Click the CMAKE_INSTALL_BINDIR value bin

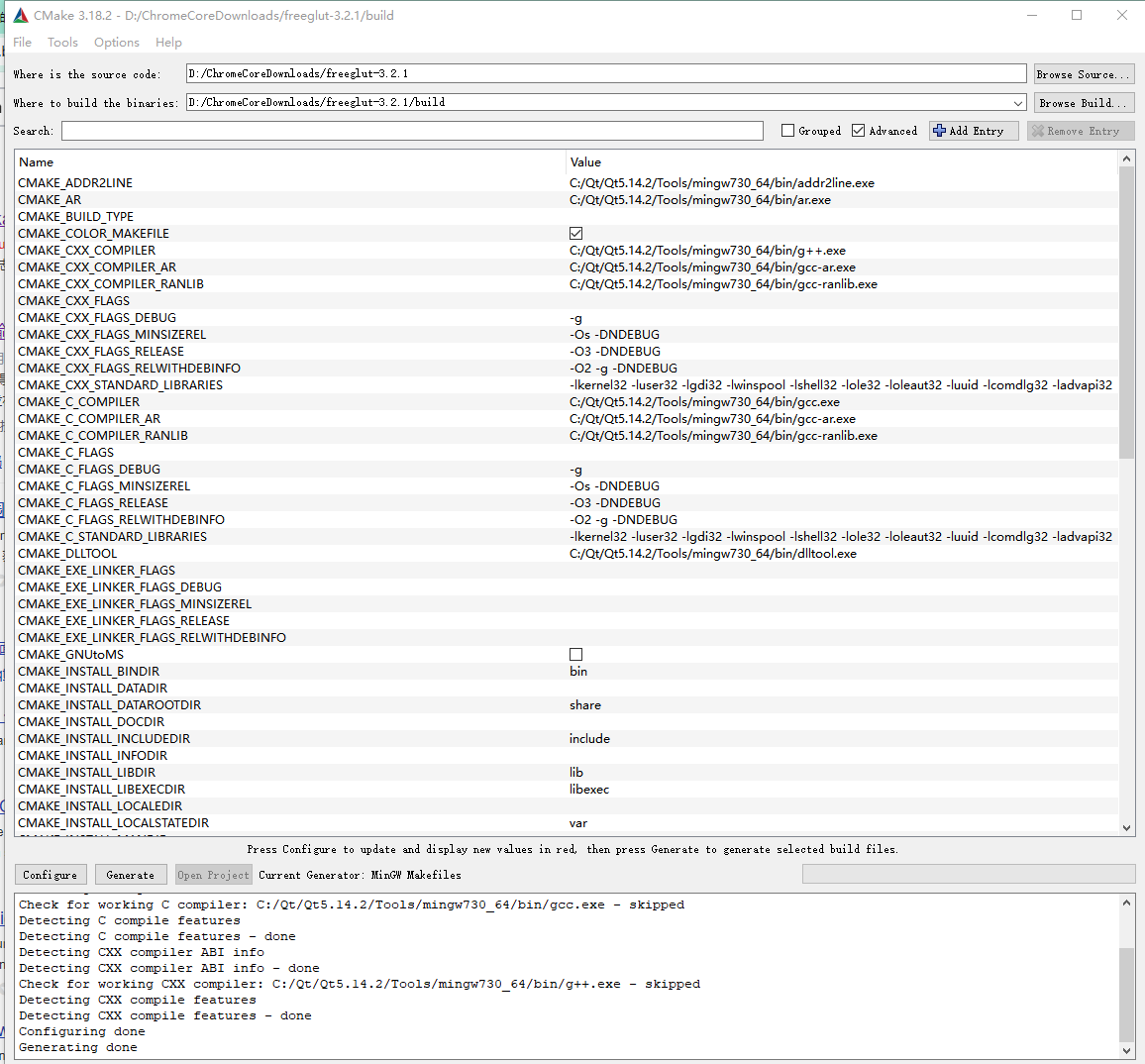click(578, 672)
